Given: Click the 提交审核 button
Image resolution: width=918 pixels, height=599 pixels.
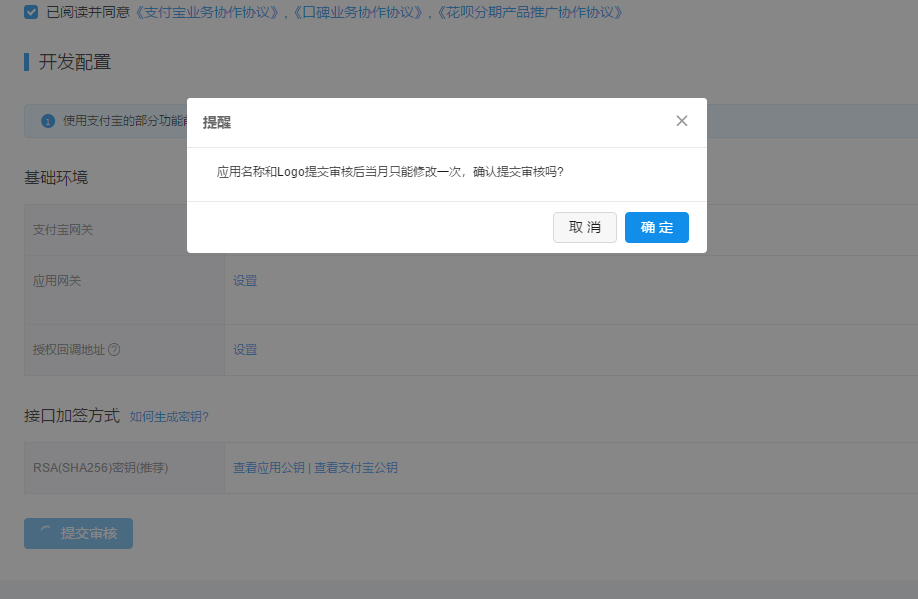Looking at the screenshot, I should [x=78, y=533].
